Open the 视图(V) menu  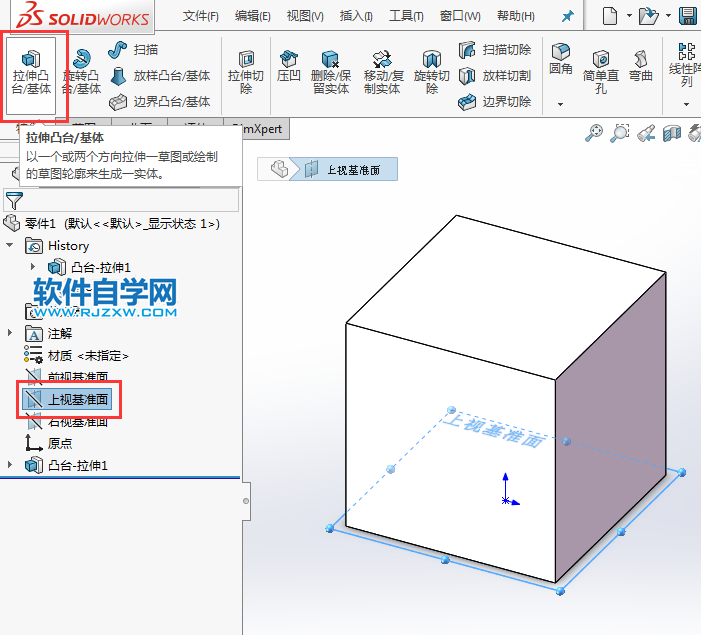tap(305, 17)
